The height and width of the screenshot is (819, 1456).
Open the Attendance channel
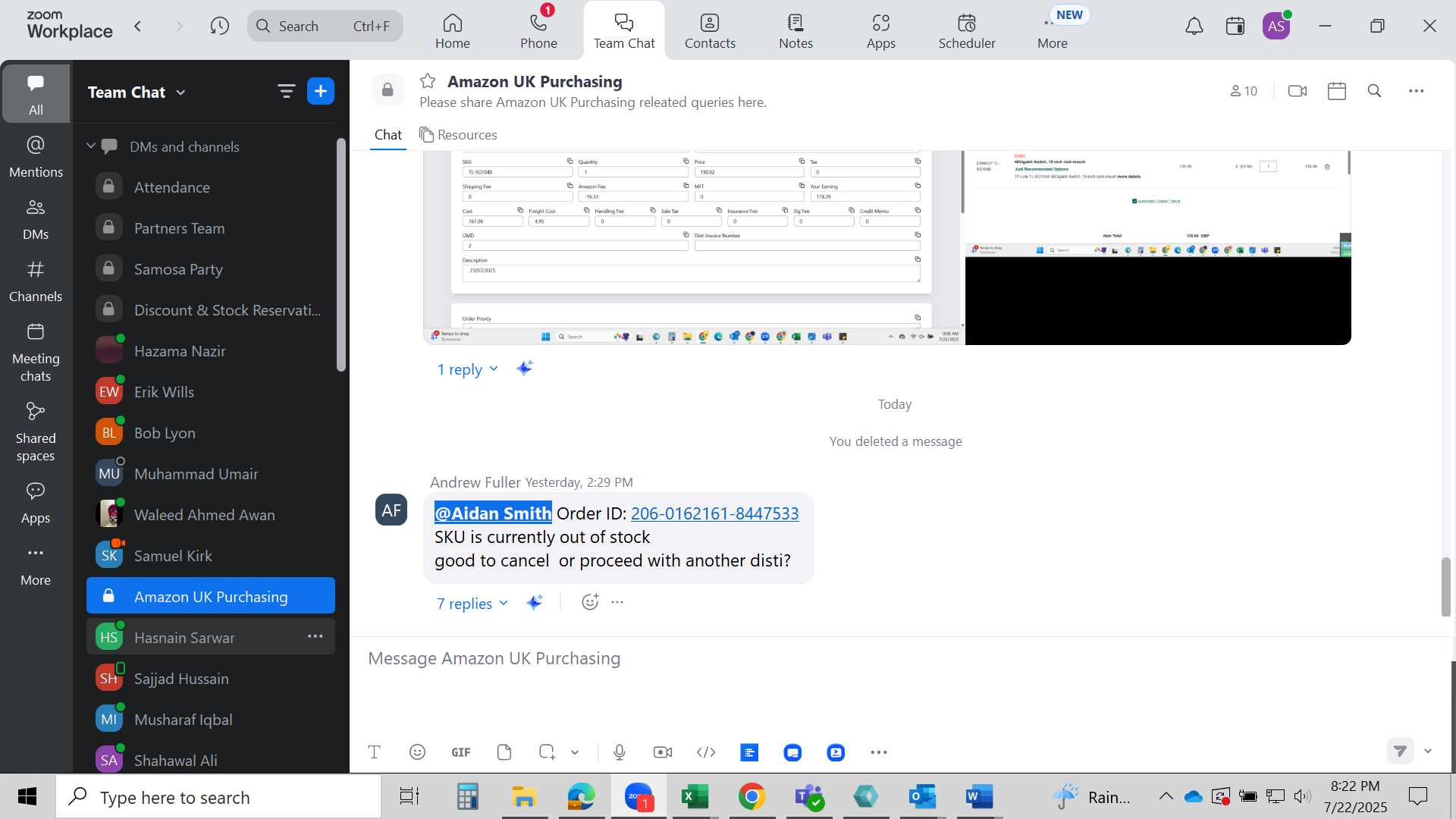211,187
